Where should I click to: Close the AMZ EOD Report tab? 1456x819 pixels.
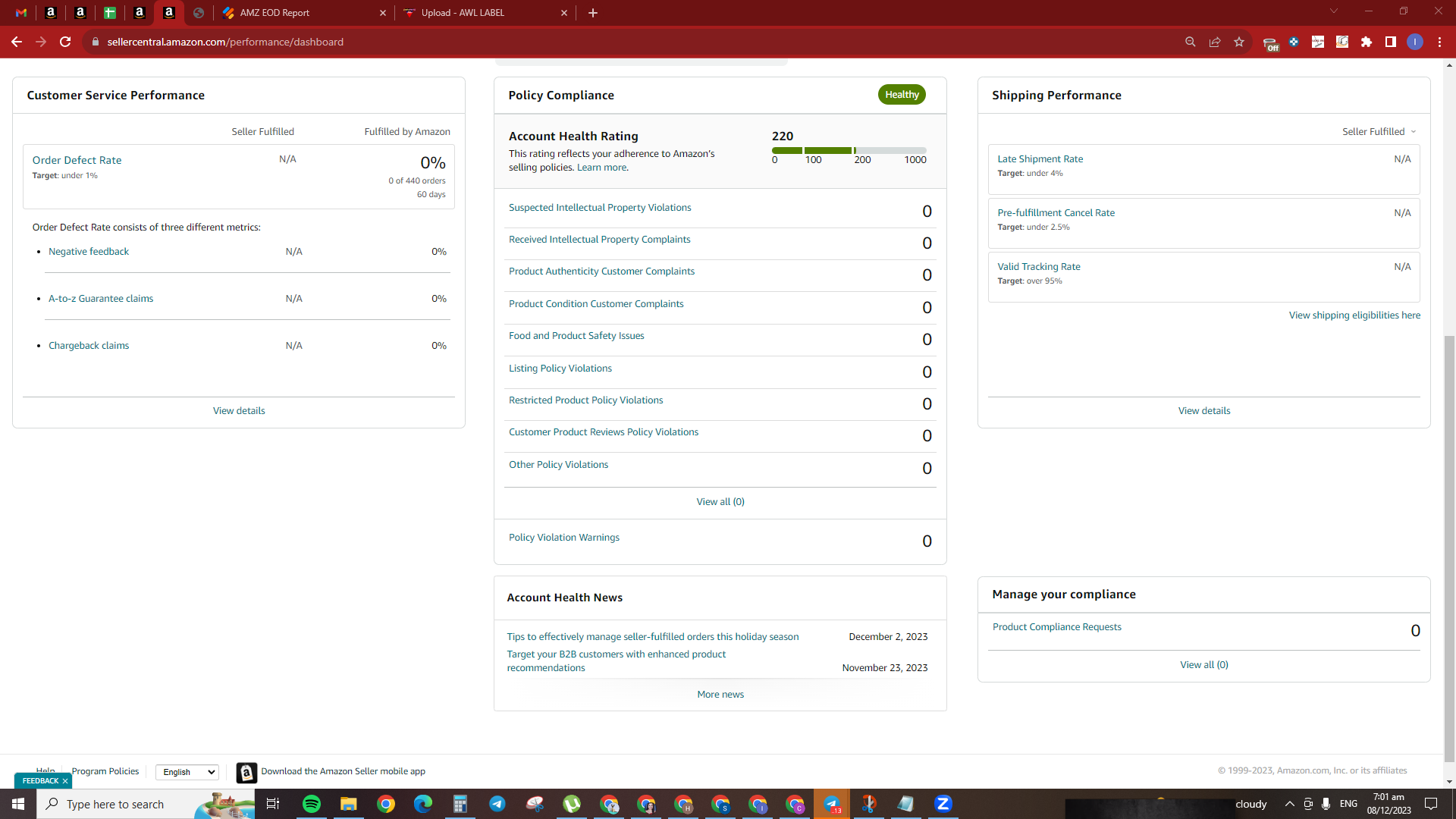pos(383,13)
